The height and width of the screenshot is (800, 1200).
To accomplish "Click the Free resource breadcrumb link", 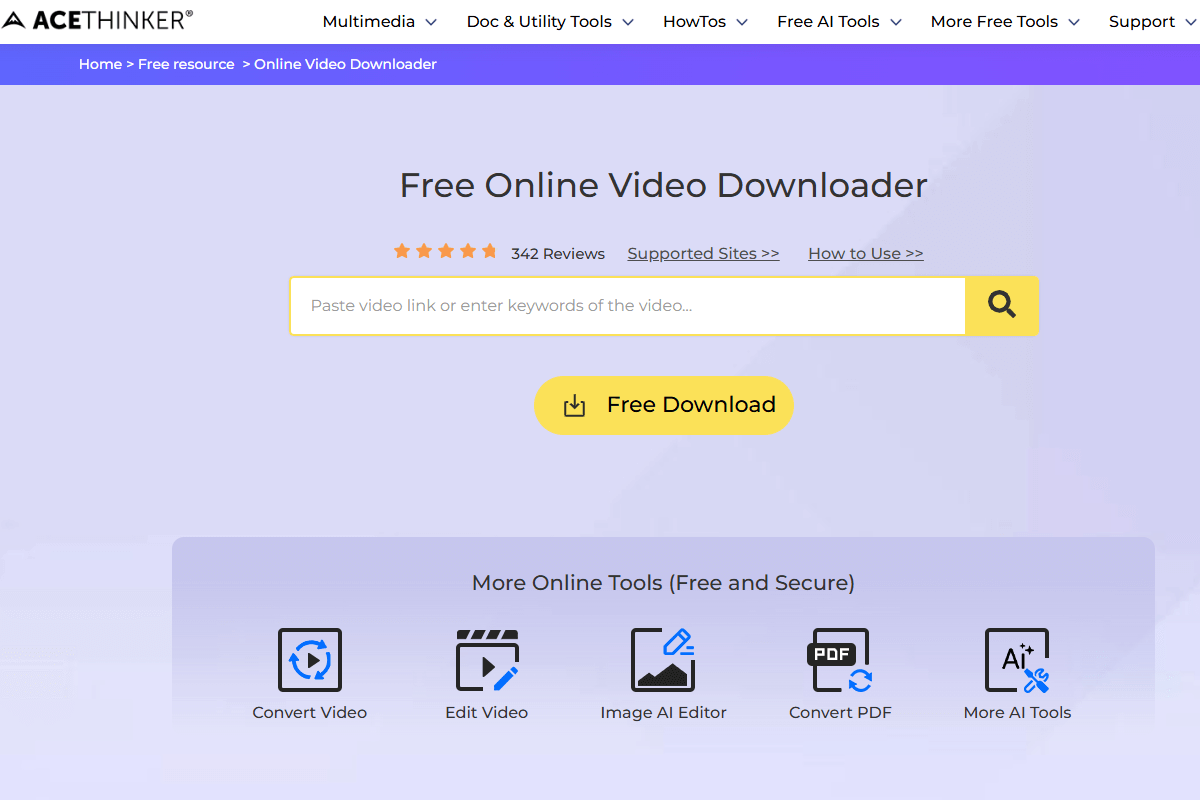I will point(186,64).
